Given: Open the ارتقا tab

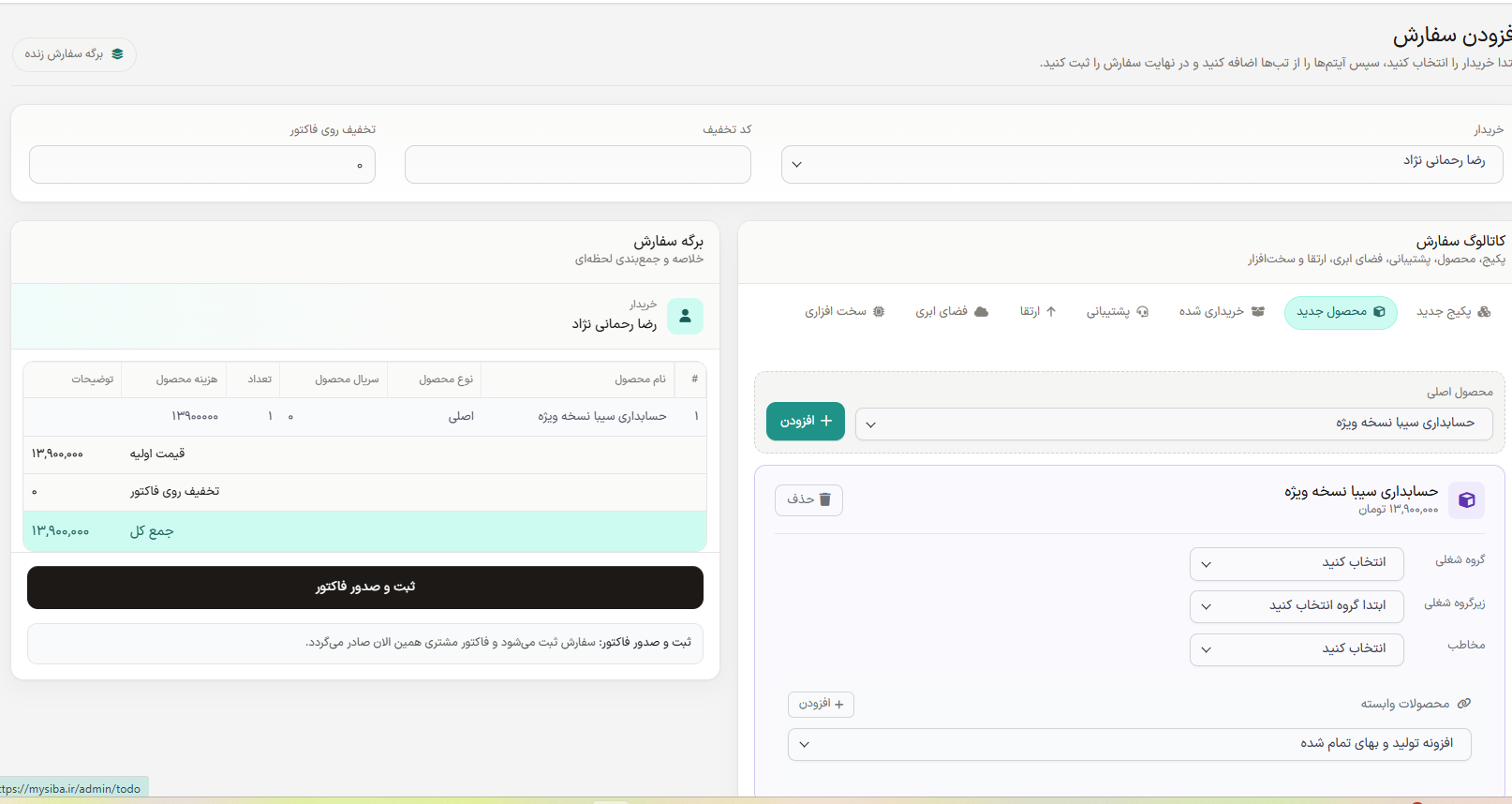Looking at the screenshot, I should (1038, 312).
